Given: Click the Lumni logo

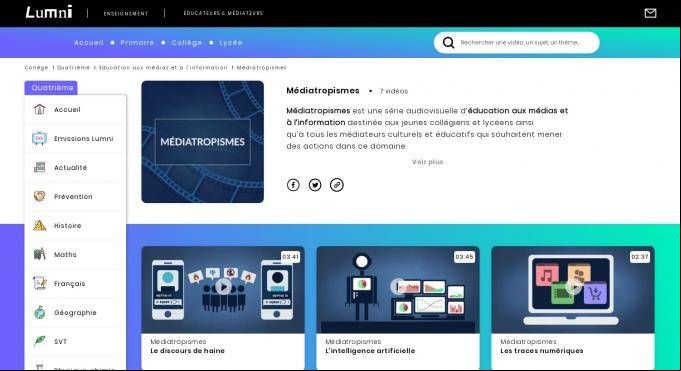Looking at the screenshot, I should tap(49, 12).
